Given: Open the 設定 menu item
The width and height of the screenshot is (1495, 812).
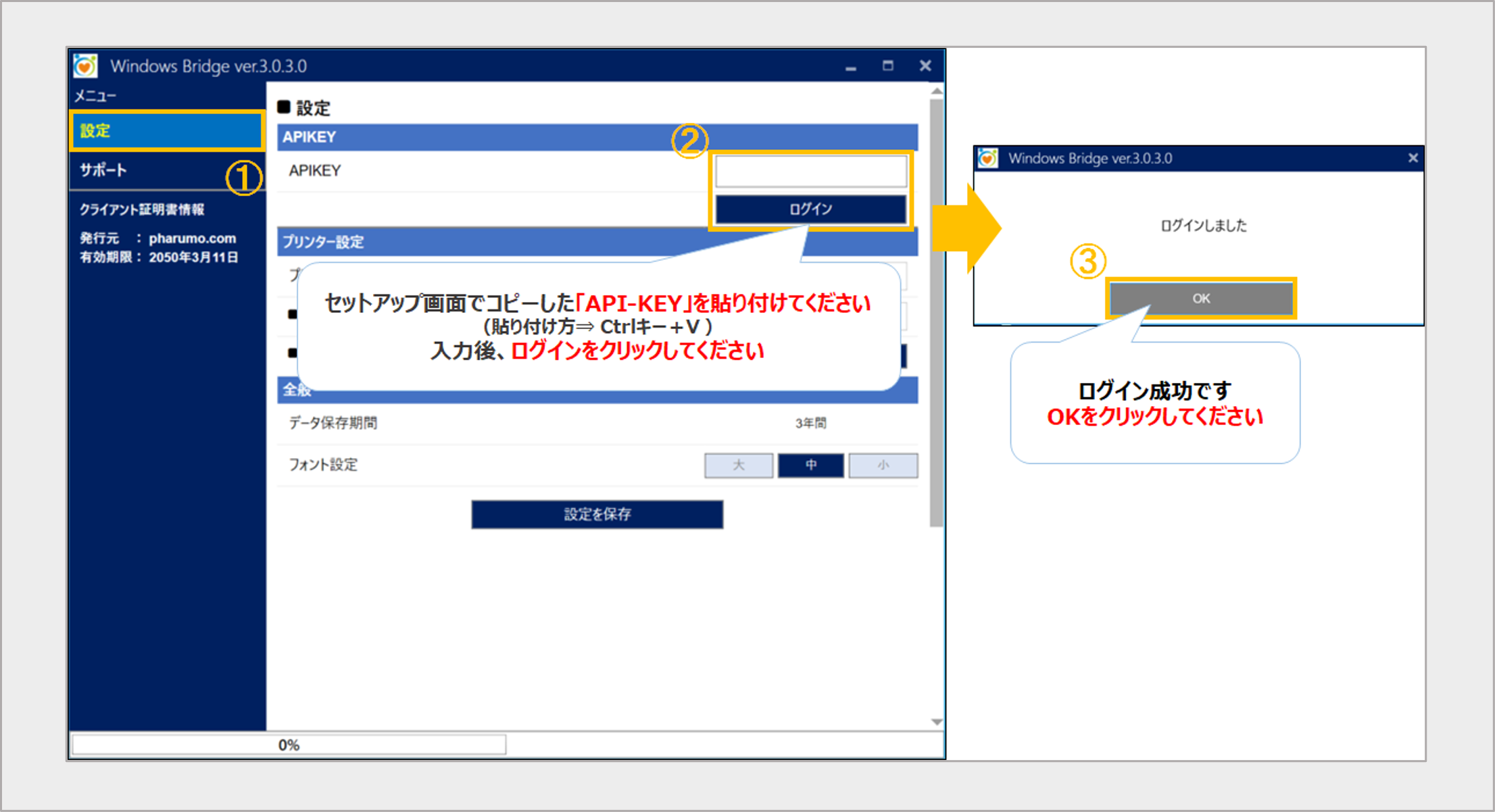Looking at the screenshot, I should (166, 131).
